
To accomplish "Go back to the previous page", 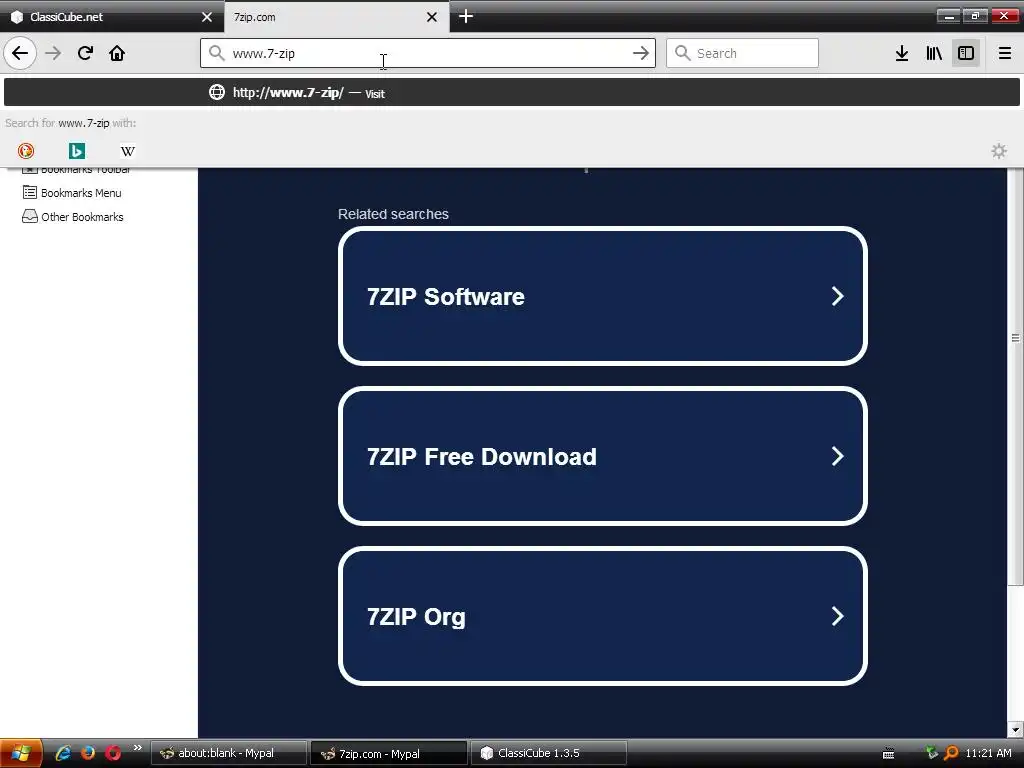I will [20, 53].
